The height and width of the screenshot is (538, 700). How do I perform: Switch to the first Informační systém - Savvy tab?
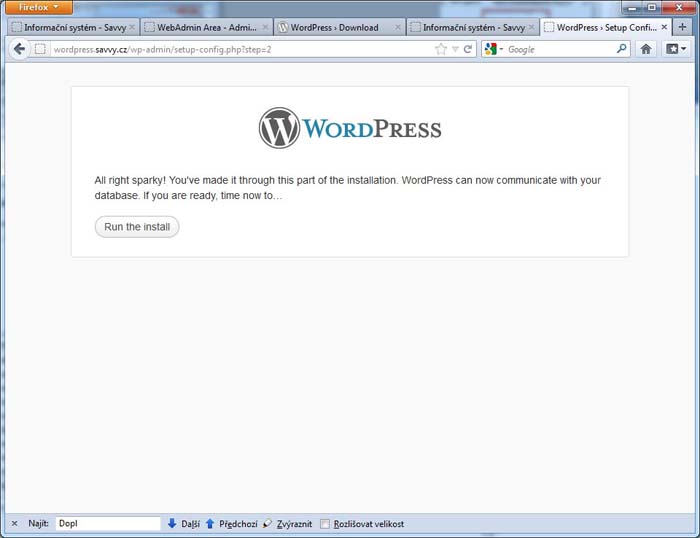point(73,28)
